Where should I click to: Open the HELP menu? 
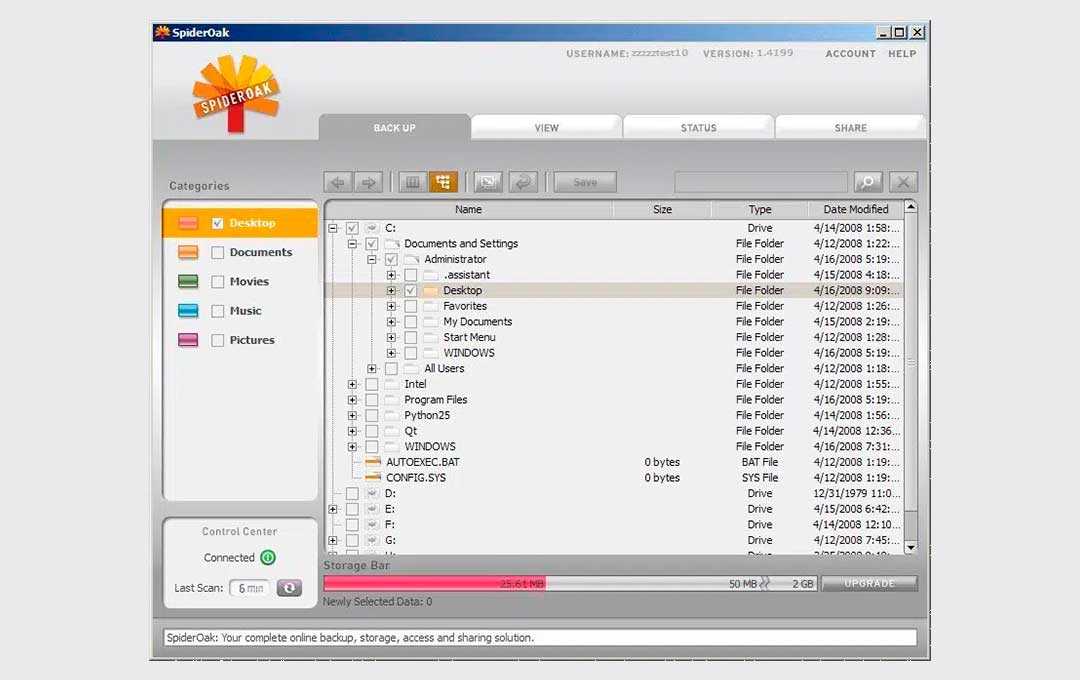point(902,54)
